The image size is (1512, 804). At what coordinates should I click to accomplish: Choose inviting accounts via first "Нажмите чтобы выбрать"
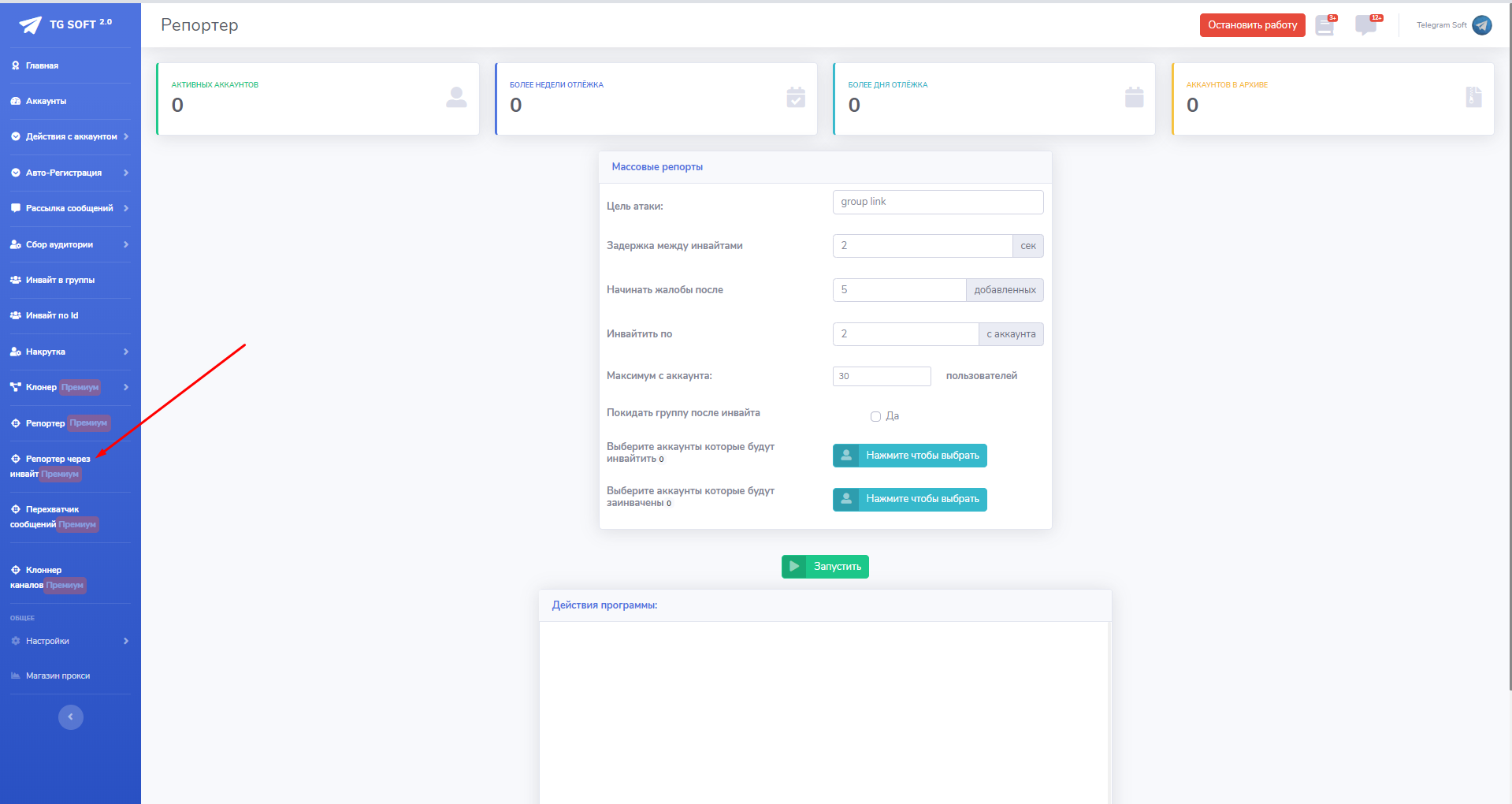pos(909,456)
